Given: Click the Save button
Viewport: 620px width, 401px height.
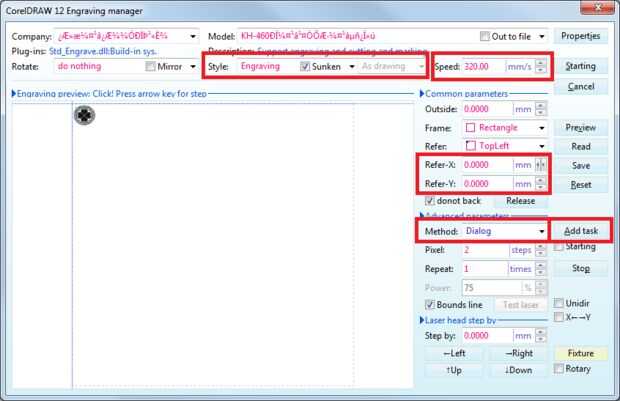Looking at the screenshot, I should tap(580, 166).
